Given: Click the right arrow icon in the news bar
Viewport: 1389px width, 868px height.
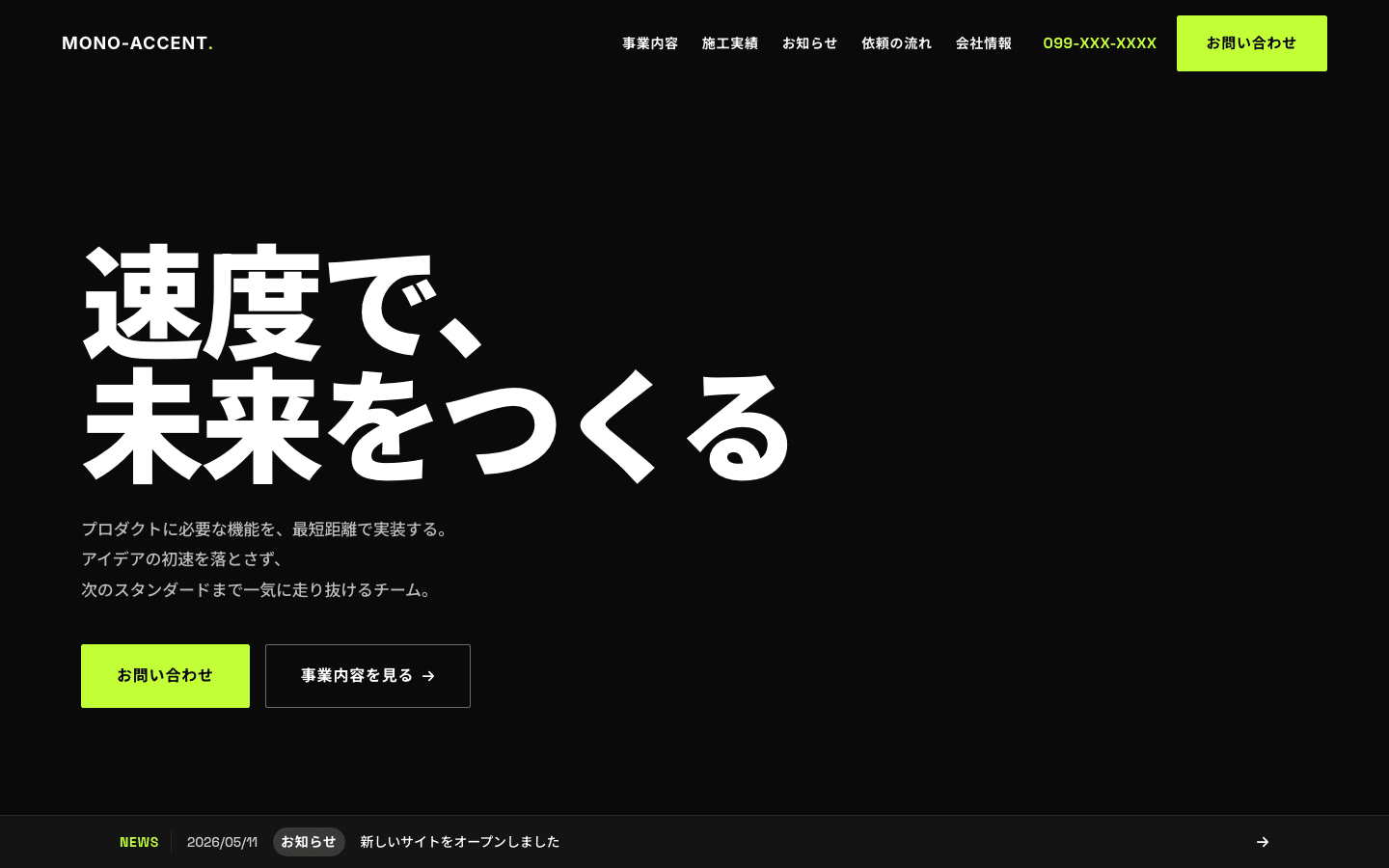Looking at the screenshot, I should [1263, 842].
